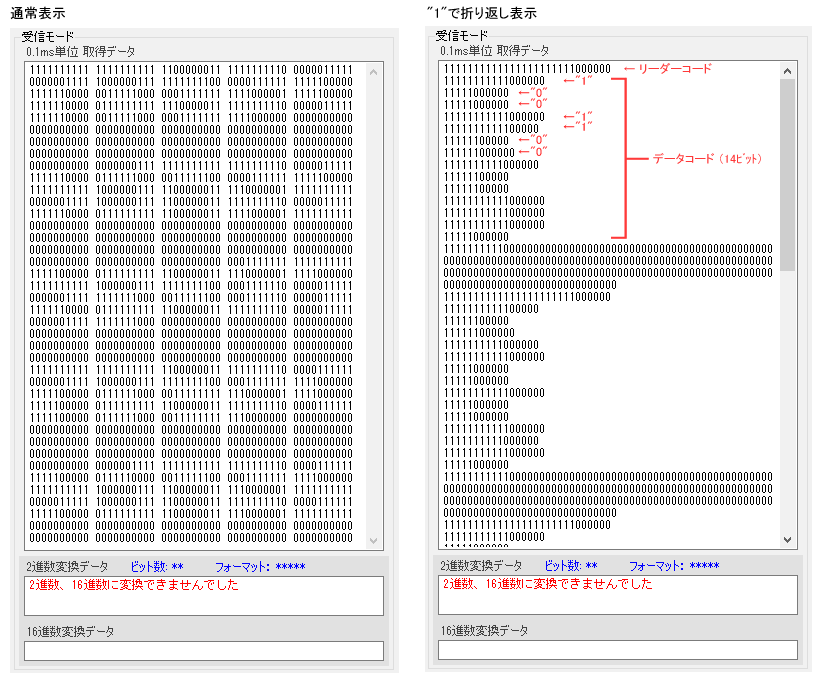
Task: Click the ビット数 label in the 通常表示 panel
Action: click(157, 566)
